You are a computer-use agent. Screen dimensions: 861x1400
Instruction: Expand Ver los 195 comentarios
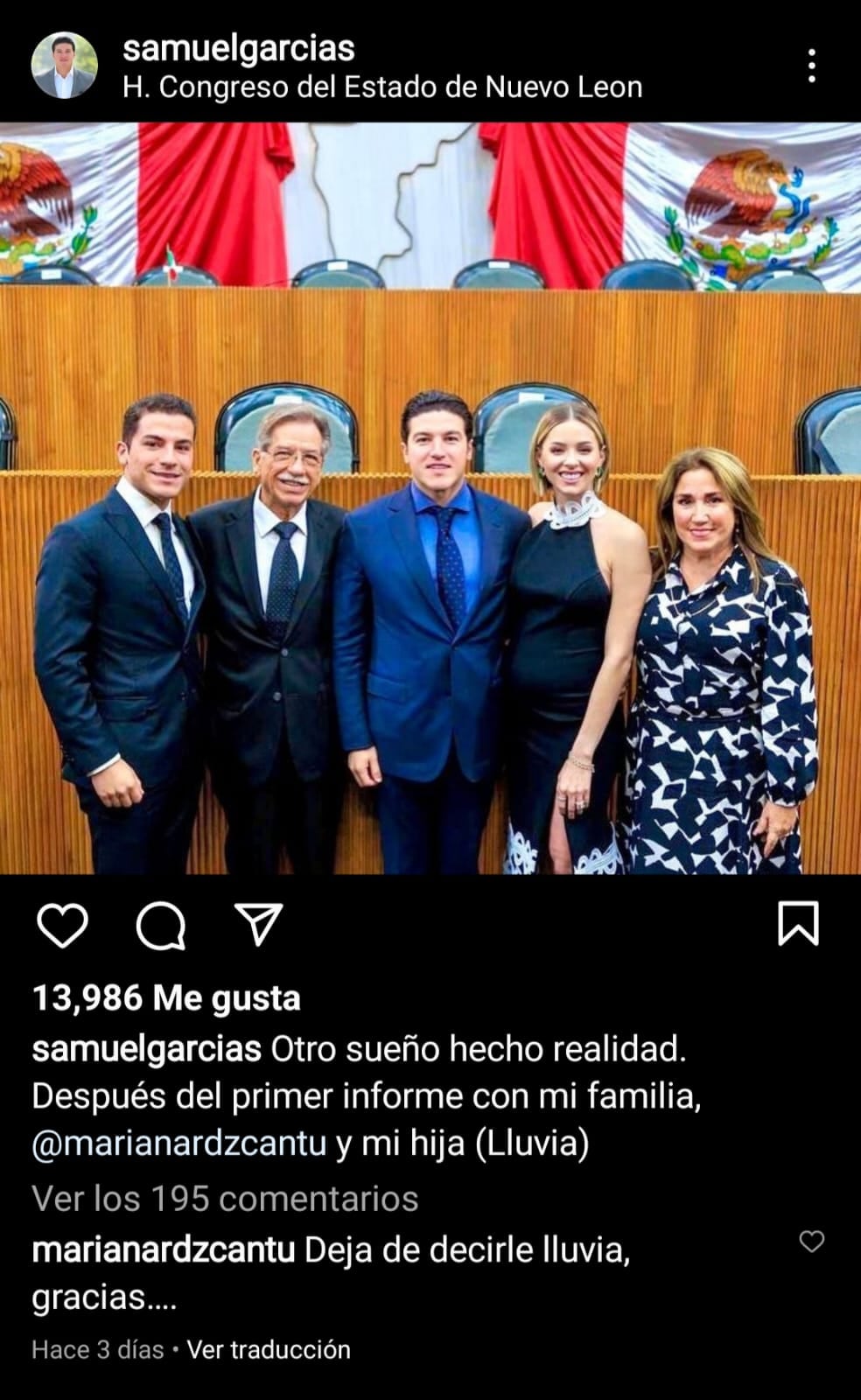(226, 1198)
